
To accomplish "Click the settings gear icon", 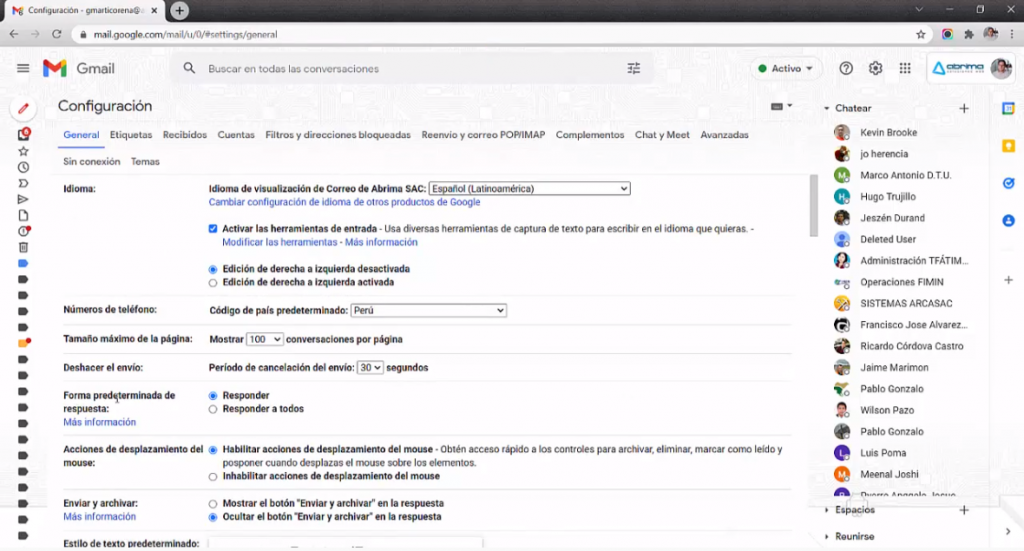I will pos(875,69).
